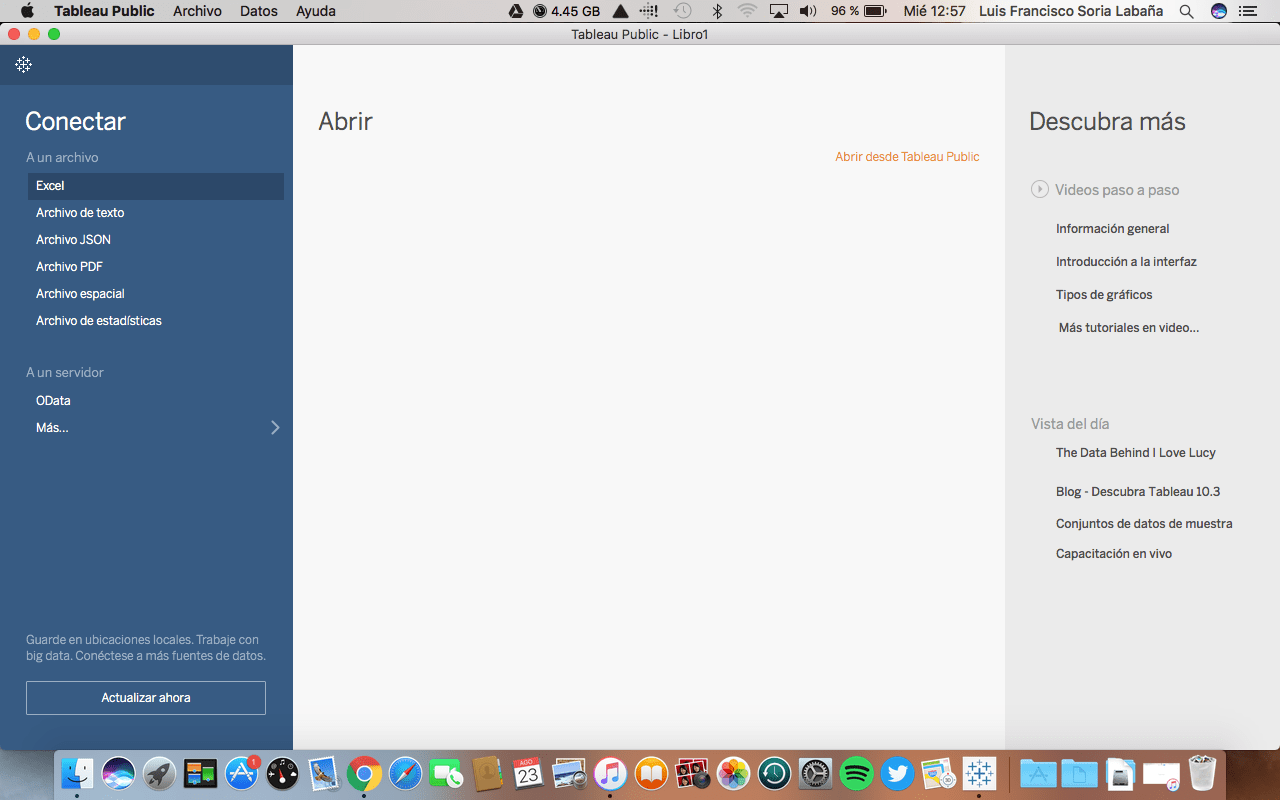Image resolution: width=1280 pixels, height=800 pixels.
Task: Launch Siri from the dock
Action: pos(118,773)
